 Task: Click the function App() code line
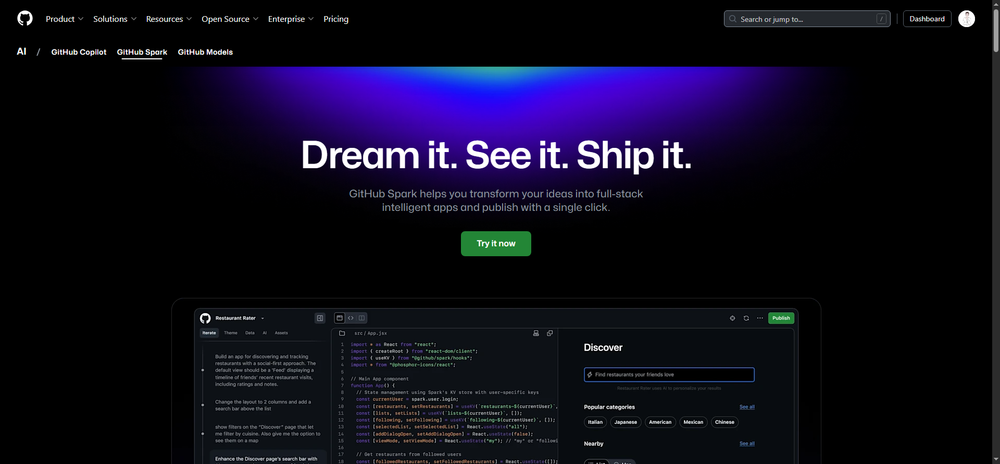point(373,385)
